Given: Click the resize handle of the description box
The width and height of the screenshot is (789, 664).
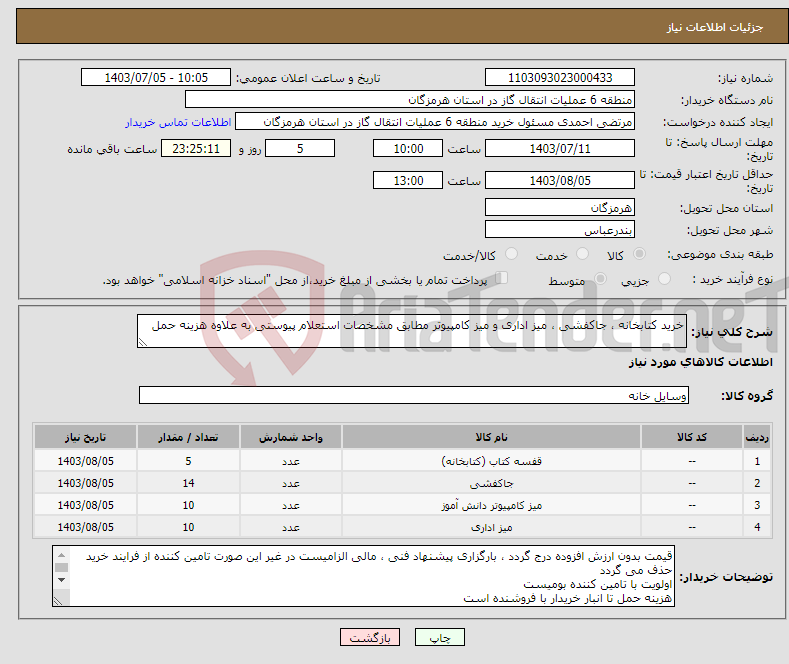Looking at the screenshot, I should pos(143,342).
